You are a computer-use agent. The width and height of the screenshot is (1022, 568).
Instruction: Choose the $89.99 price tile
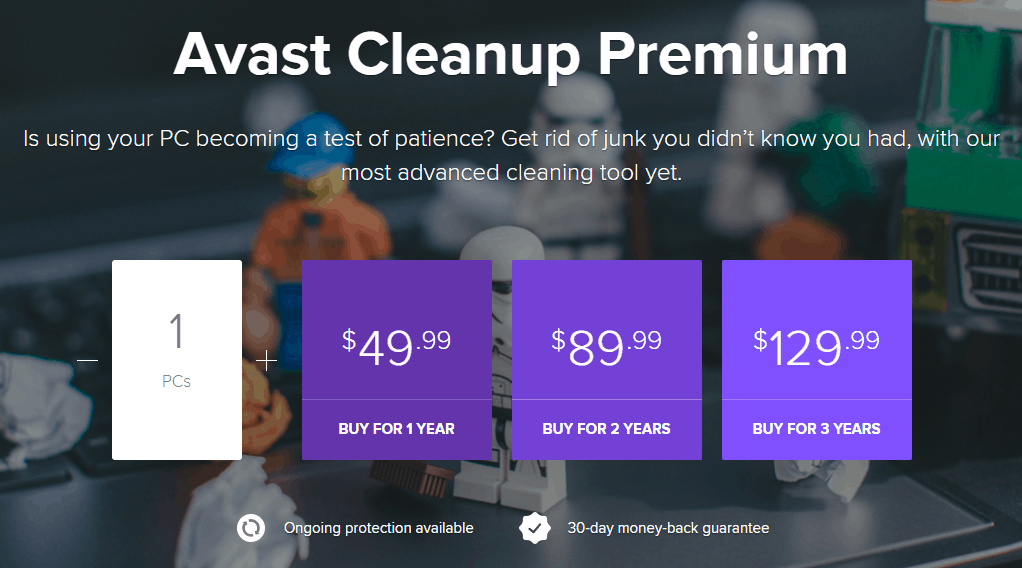(x=607, y=330)
